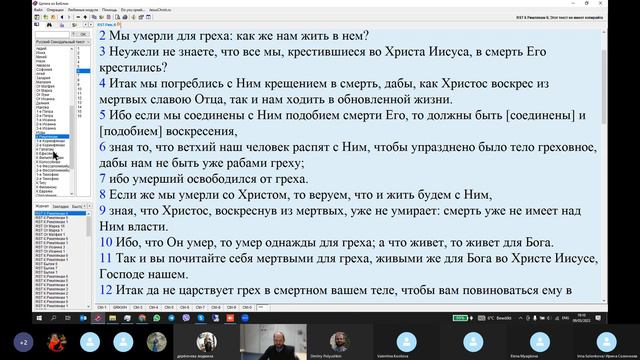640x360 pixels.
Task: Click verse number 11 in text
Action: [106, 258]
